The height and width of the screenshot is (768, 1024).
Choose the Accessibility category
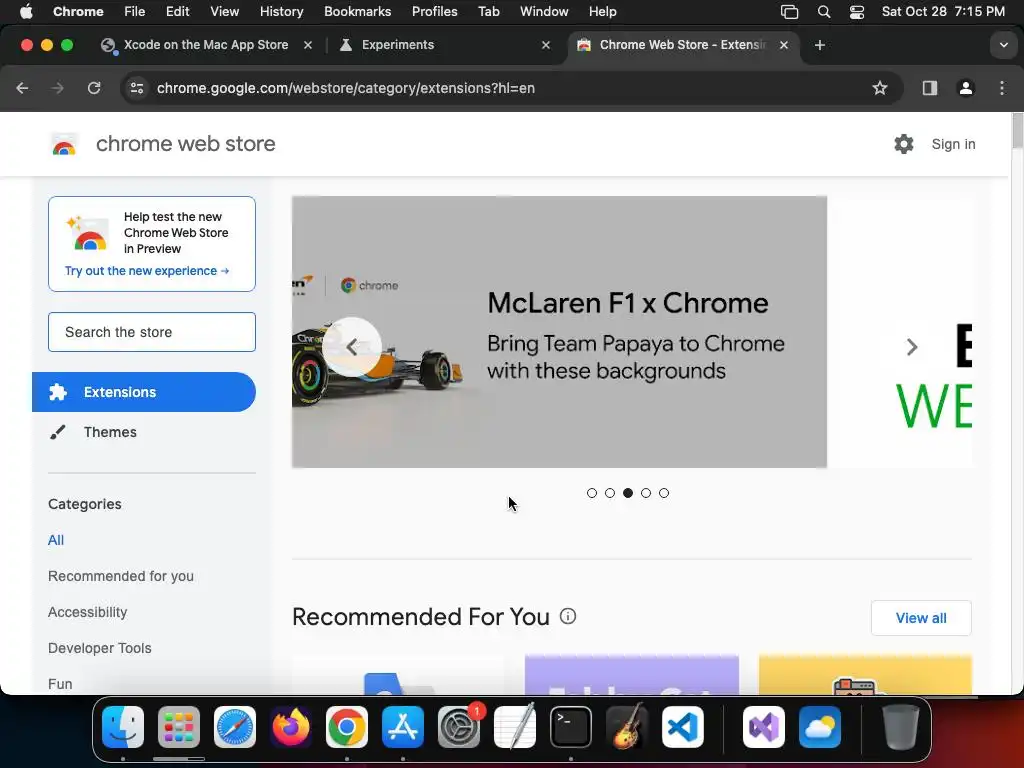88,612
